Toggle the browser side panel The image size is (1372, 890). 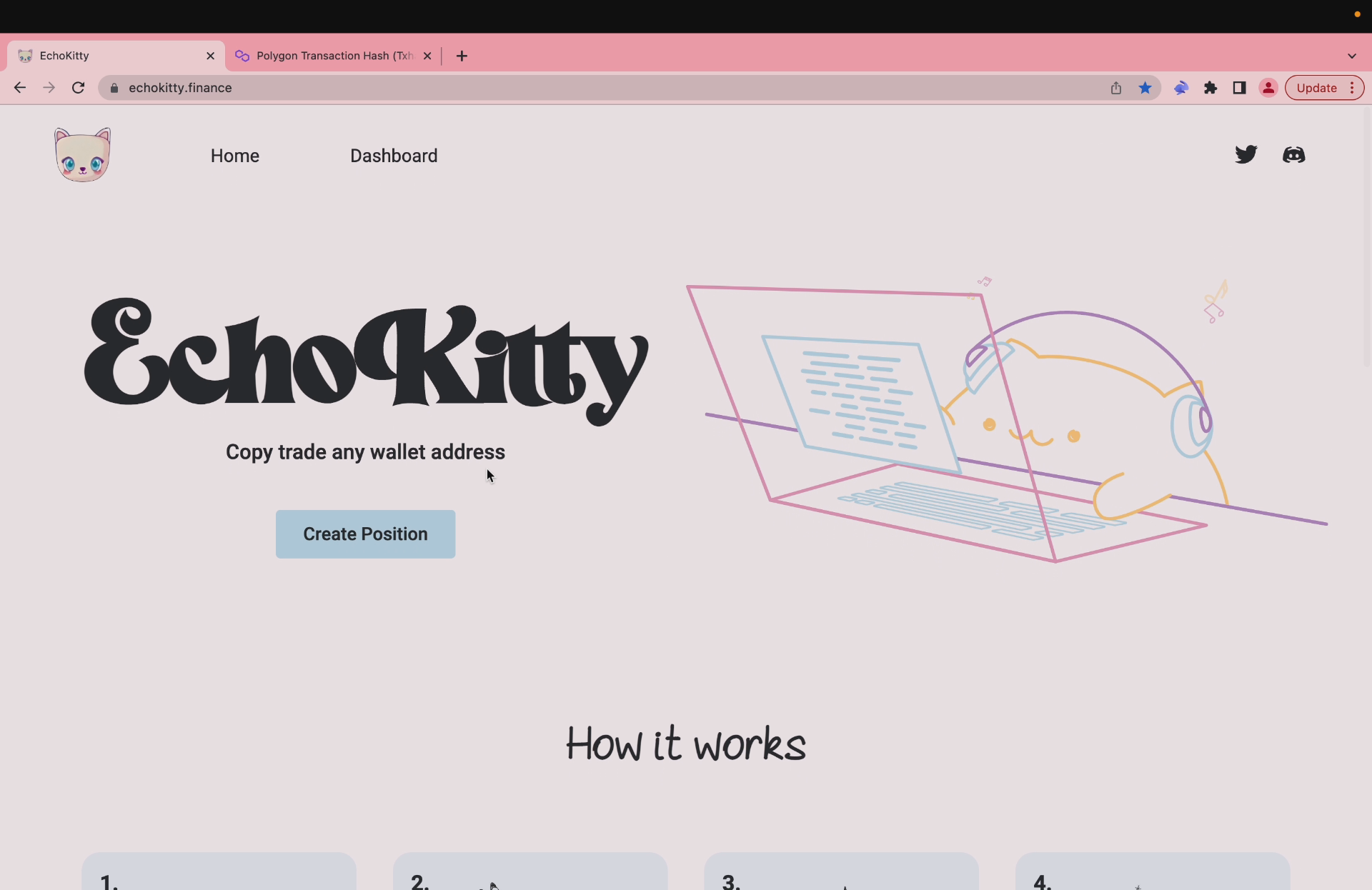pos(1239,88)
